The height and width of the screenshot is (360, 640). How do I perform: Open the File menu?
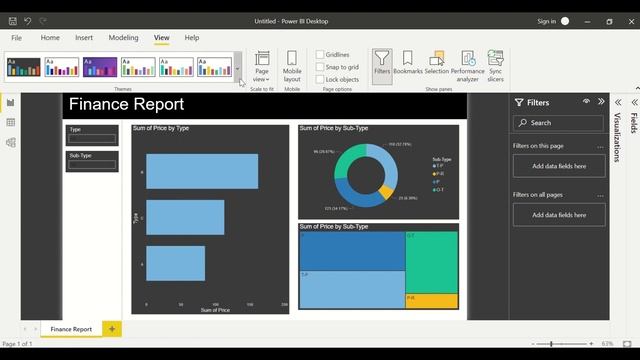click(x=16, y=38)
